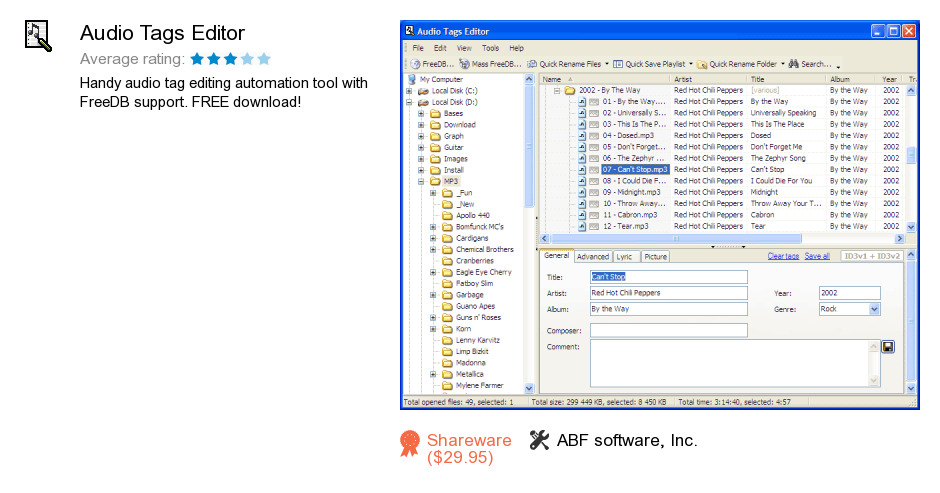Switch to the Picture tab
The width and height of the screenshot is (940, 493).
click(655, 257)
